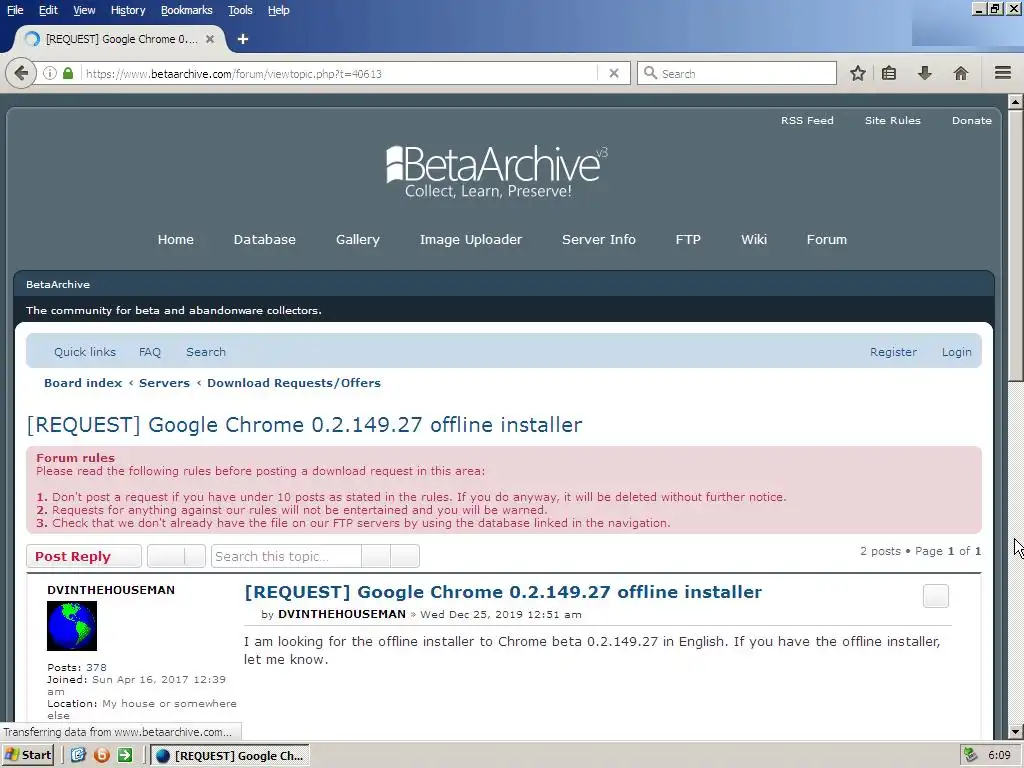Screen dimensions: 1024x768
Task: Show bookmarks list icon
Action: coord(889,73)
